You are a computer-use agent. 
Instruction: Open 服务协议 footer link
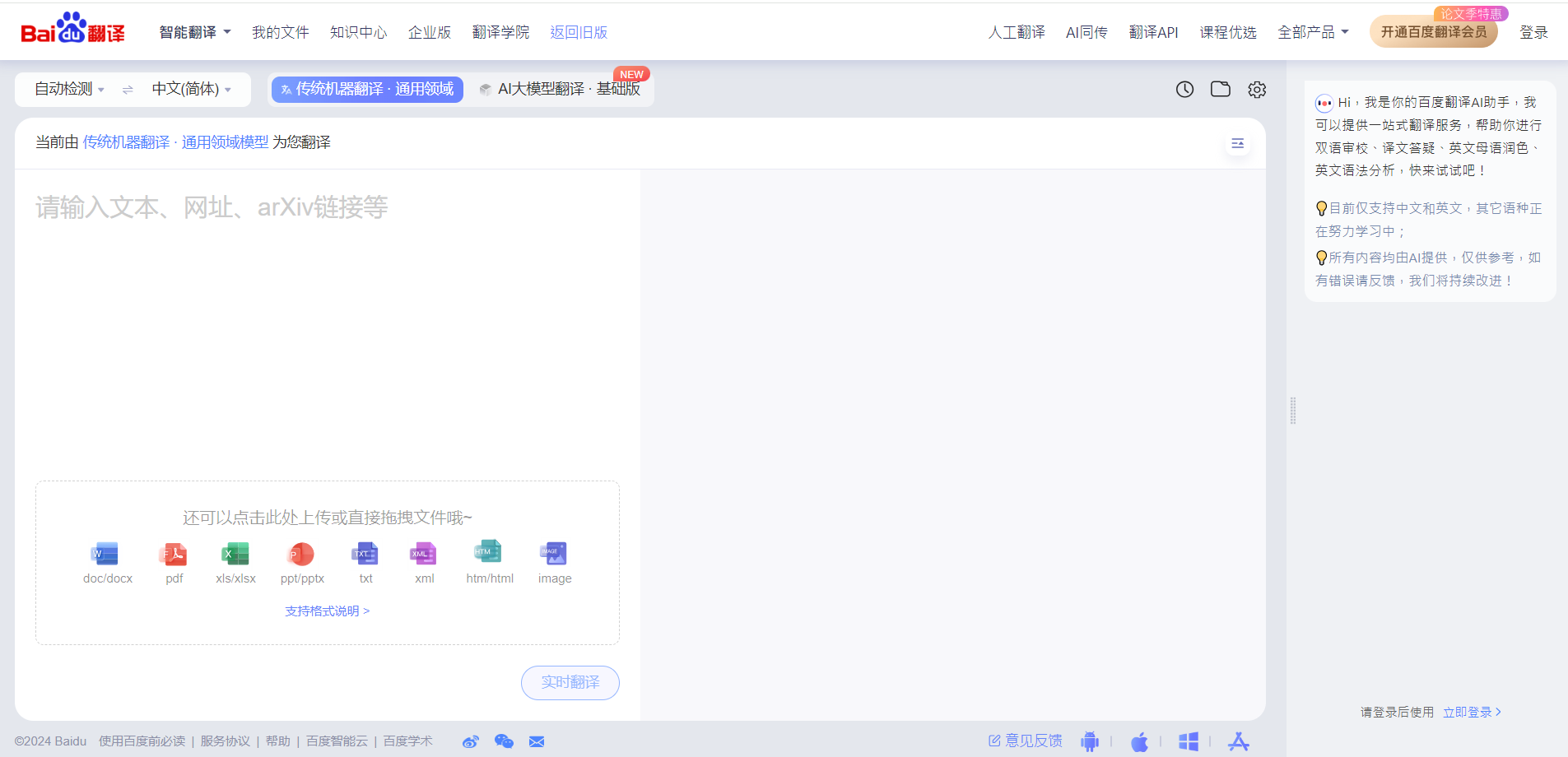(x=226, y=741)
